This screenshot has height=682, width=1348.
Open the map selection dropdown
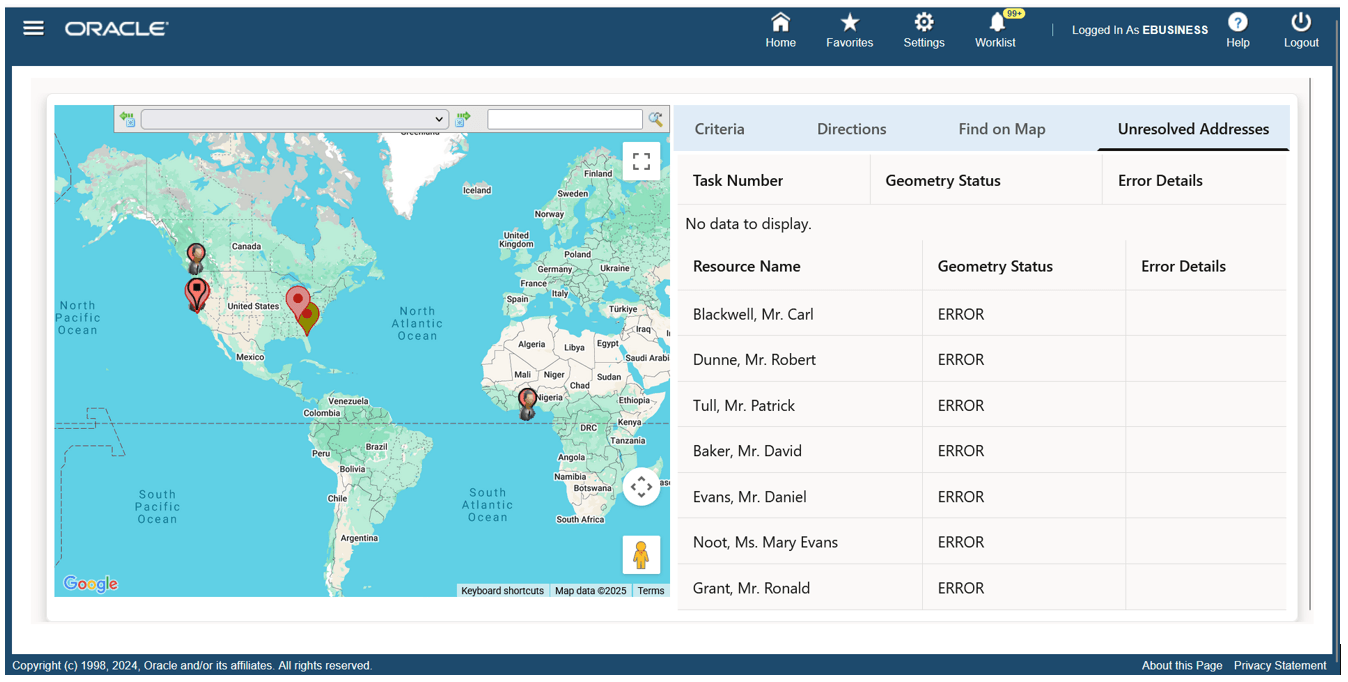point(438,118)
